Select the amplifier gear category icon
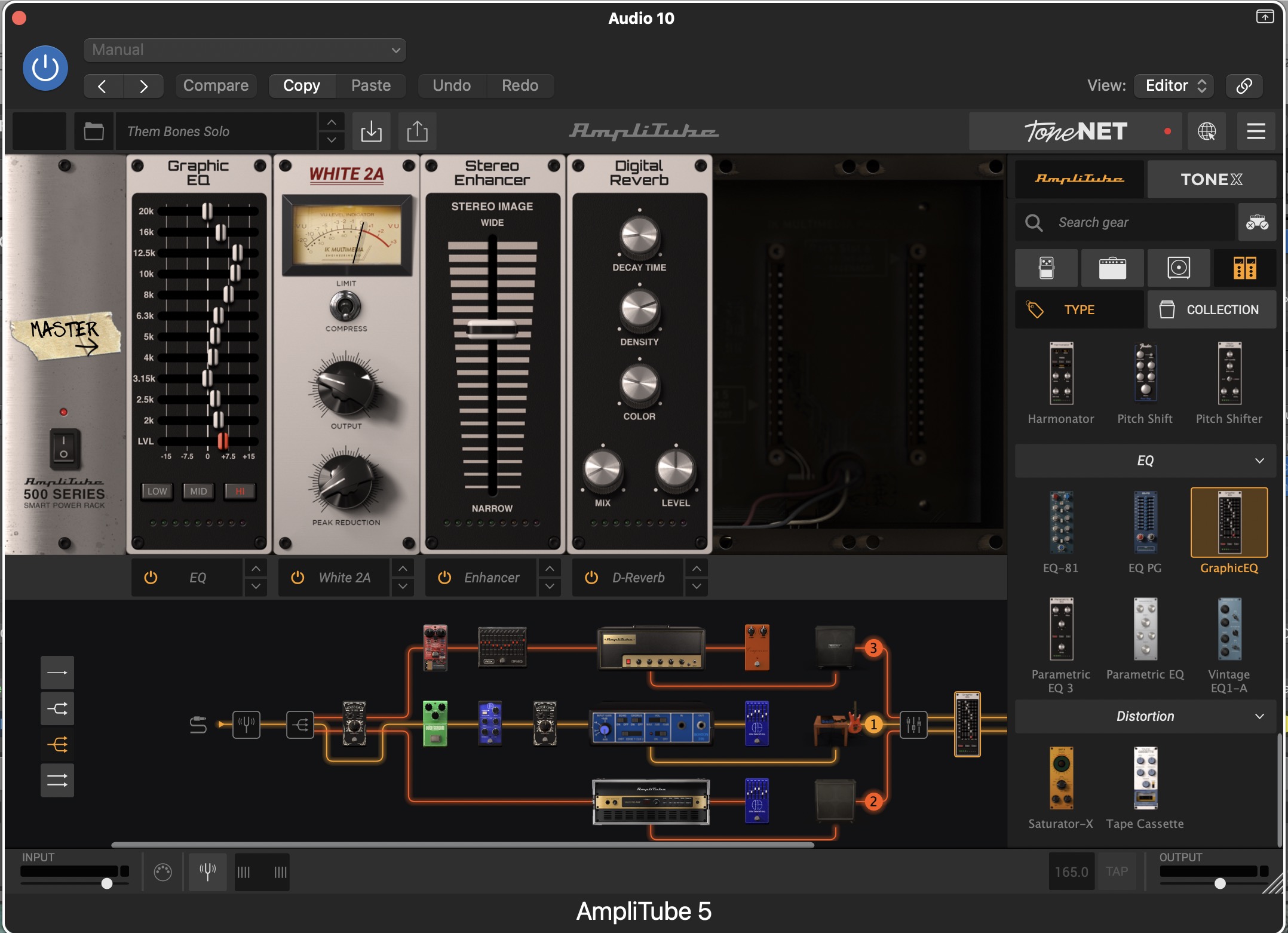1288x933 pixels. pos(1112,268)
